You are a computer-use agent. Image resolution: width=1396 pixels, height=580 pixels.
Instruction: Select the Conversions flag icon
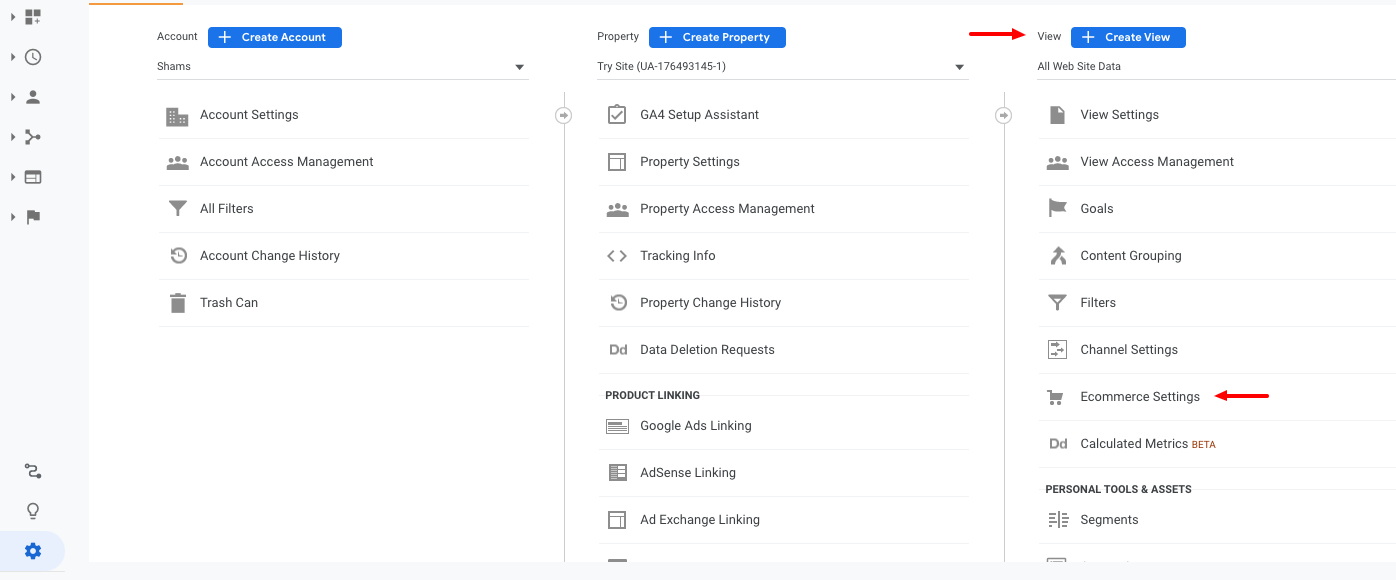click(32, 217)
